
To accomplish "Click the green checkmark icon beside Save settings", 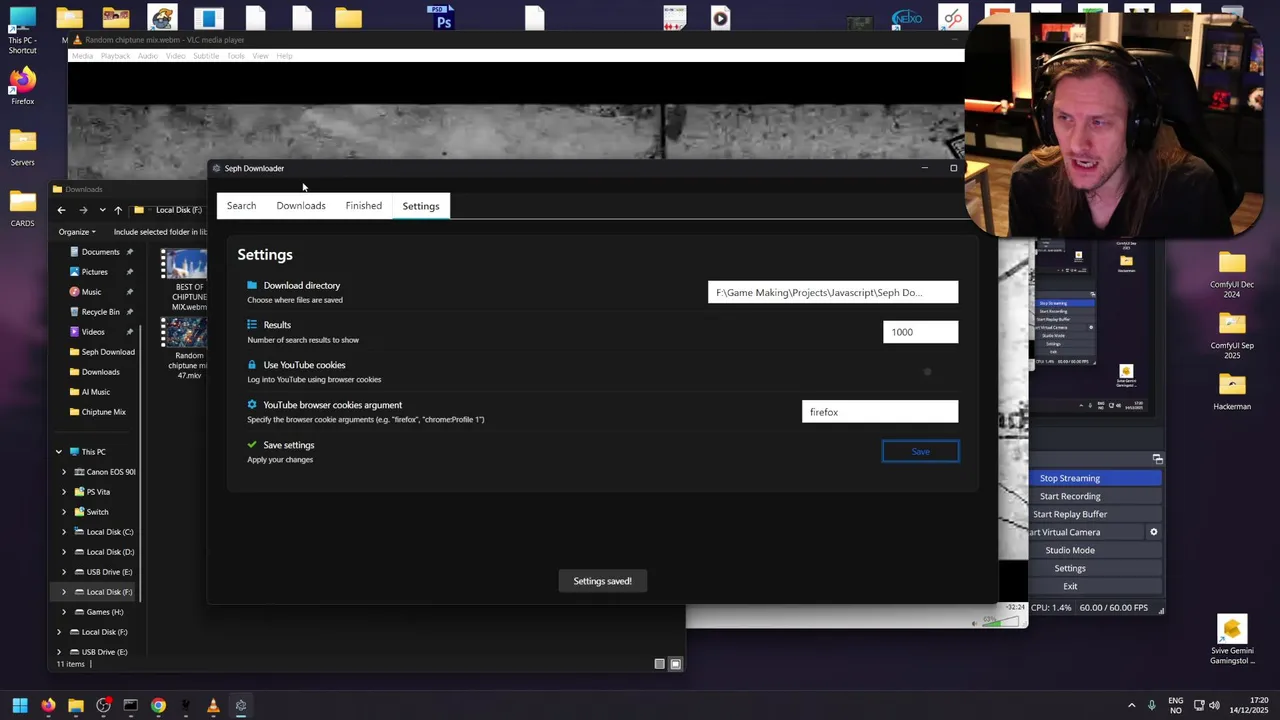I will tap(252, 445).
